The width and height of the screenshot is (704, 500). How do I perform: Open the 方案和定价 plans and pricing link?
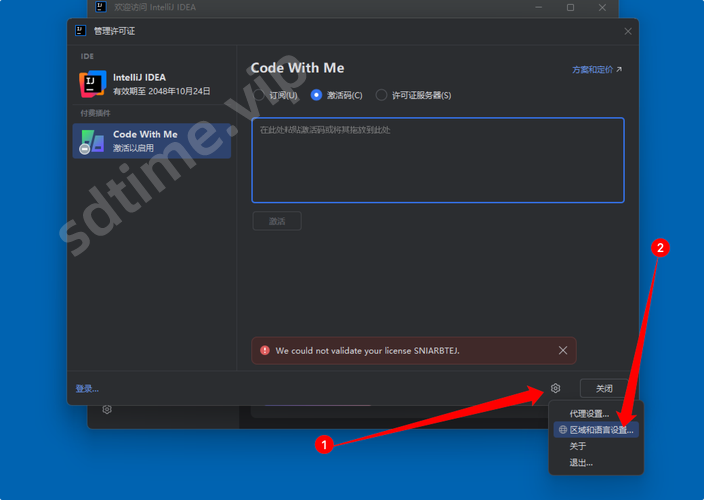[x=597, y=70]
